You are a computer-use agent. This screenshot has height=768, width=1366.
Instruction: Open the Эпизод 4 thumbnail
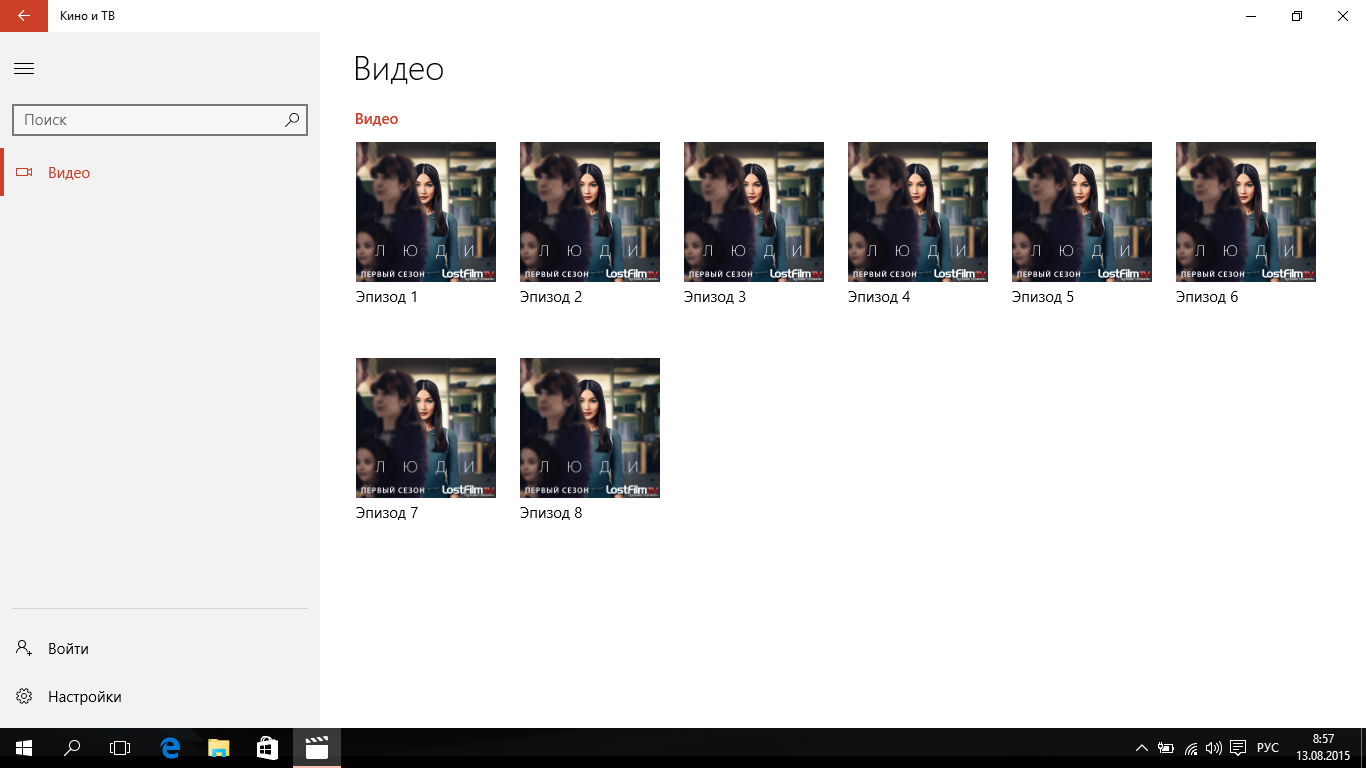(x=918, y=212)
